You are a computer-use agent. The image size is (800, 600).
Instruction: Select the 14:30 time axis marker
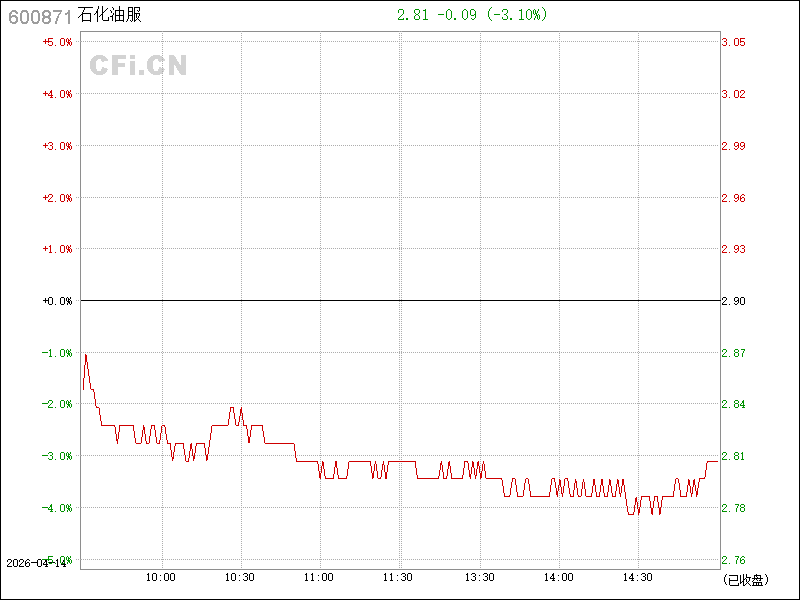638,577
